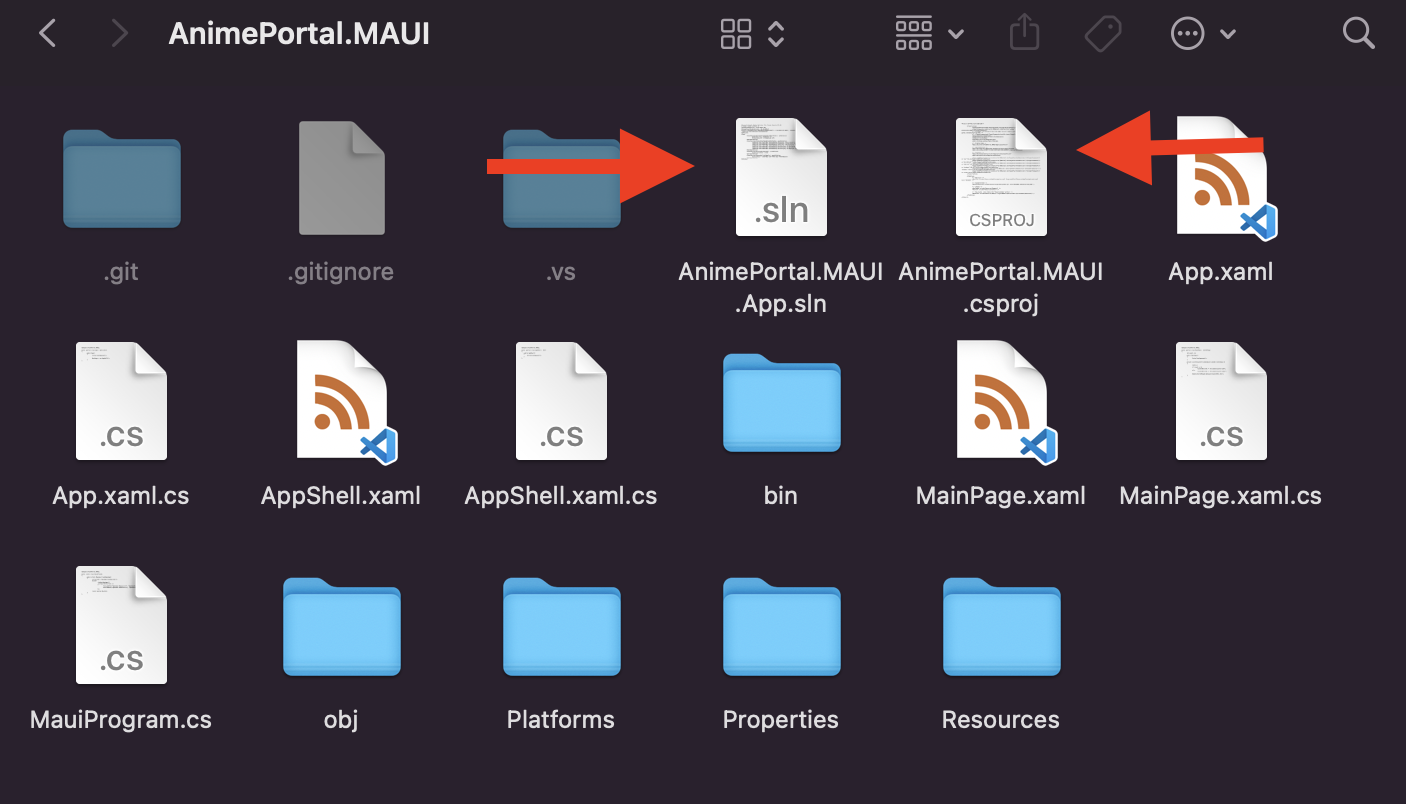Click the '.gitignore' file name label
Viewport: 1406px width, 804px height.
pyautogui.click(x=341, y=272)
